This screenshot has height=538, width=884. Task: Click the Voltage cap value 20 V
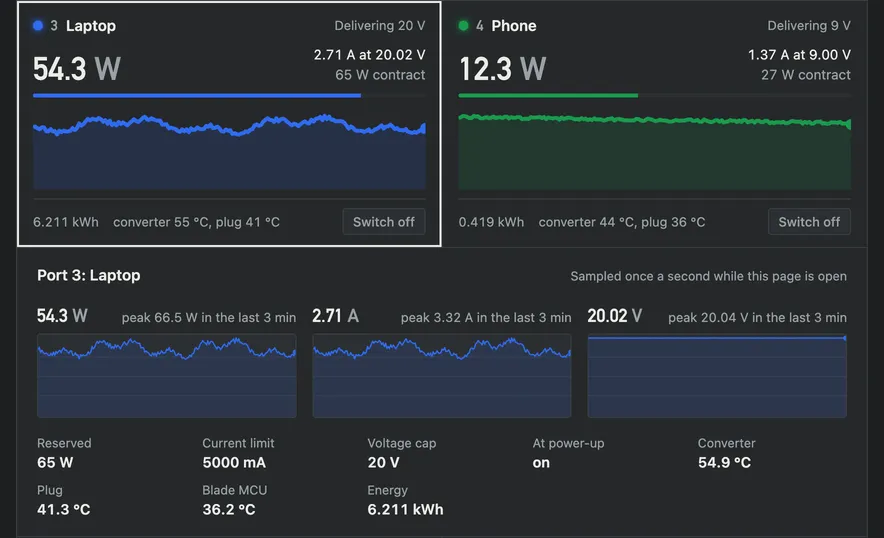pos(383,462)
